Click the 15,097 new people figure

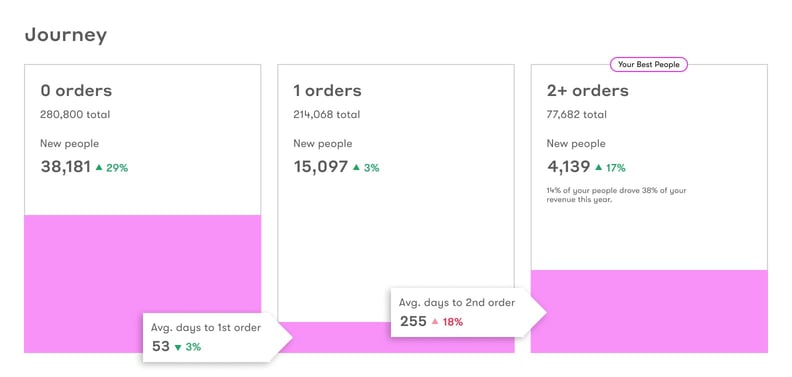[321, 167]
